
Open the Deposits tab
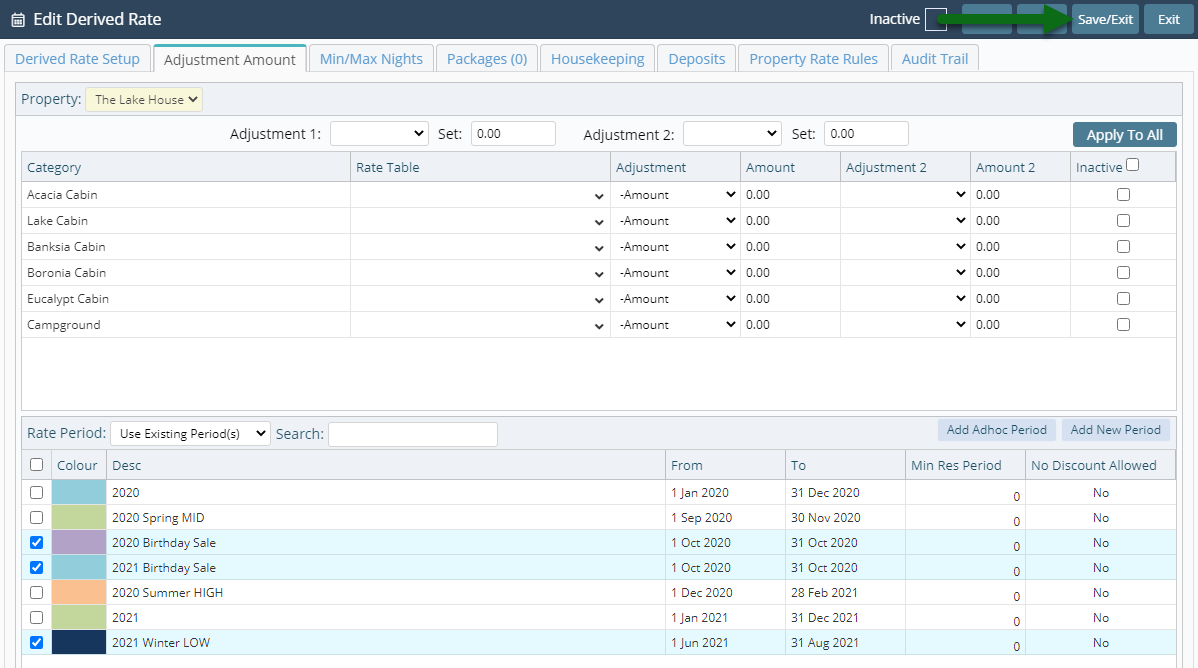click(x=697, y=59)
